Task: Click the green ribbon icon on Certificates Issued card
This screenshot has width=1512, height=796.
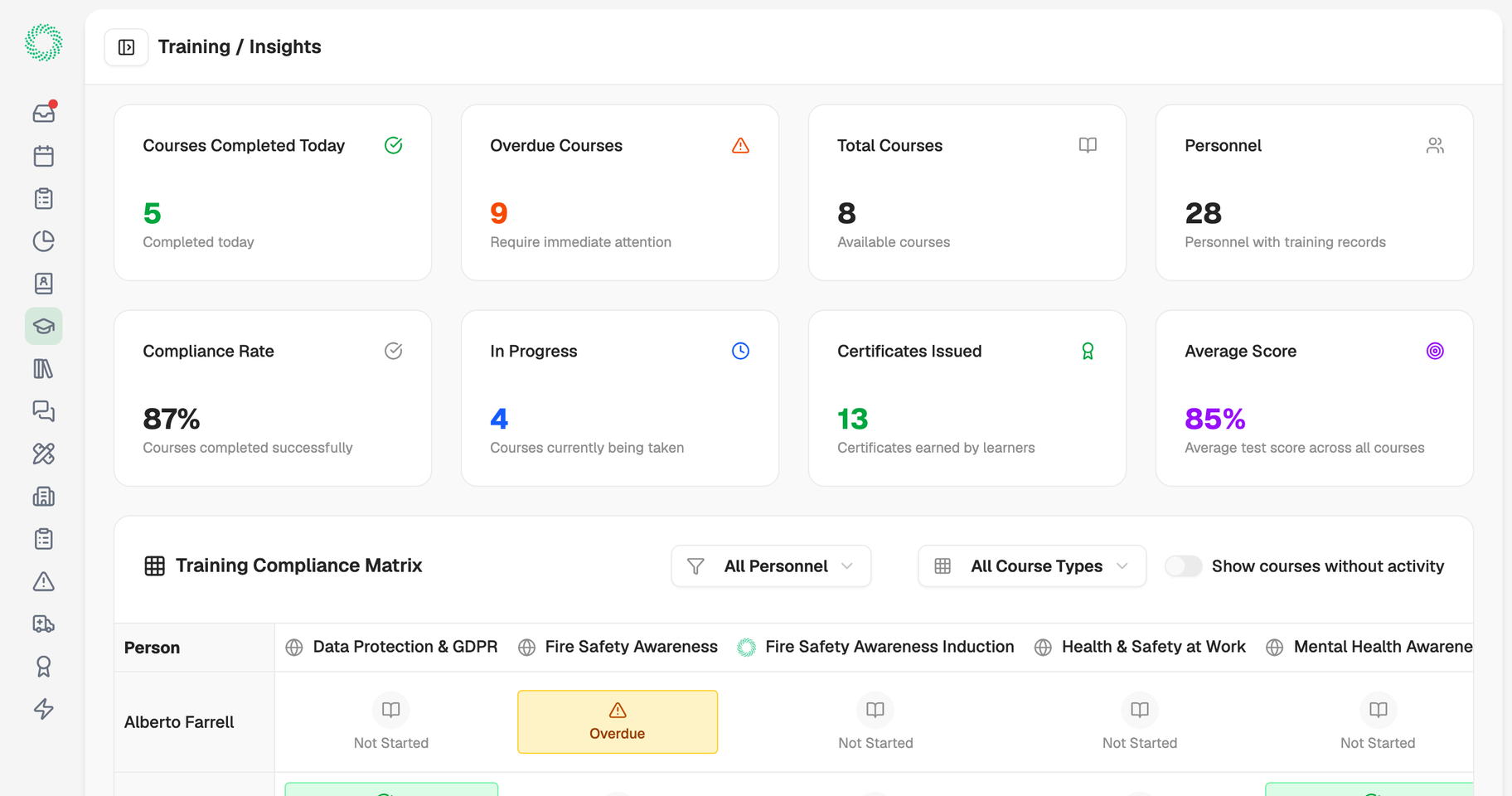Action: pyautogui.click(x=1088, y=352)
